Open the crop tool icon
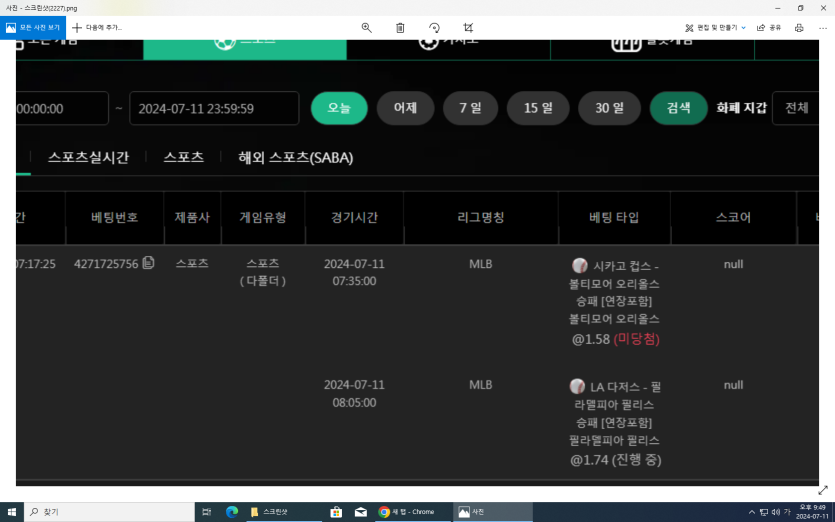The image size is (835, 522). (x=468, y=28)
